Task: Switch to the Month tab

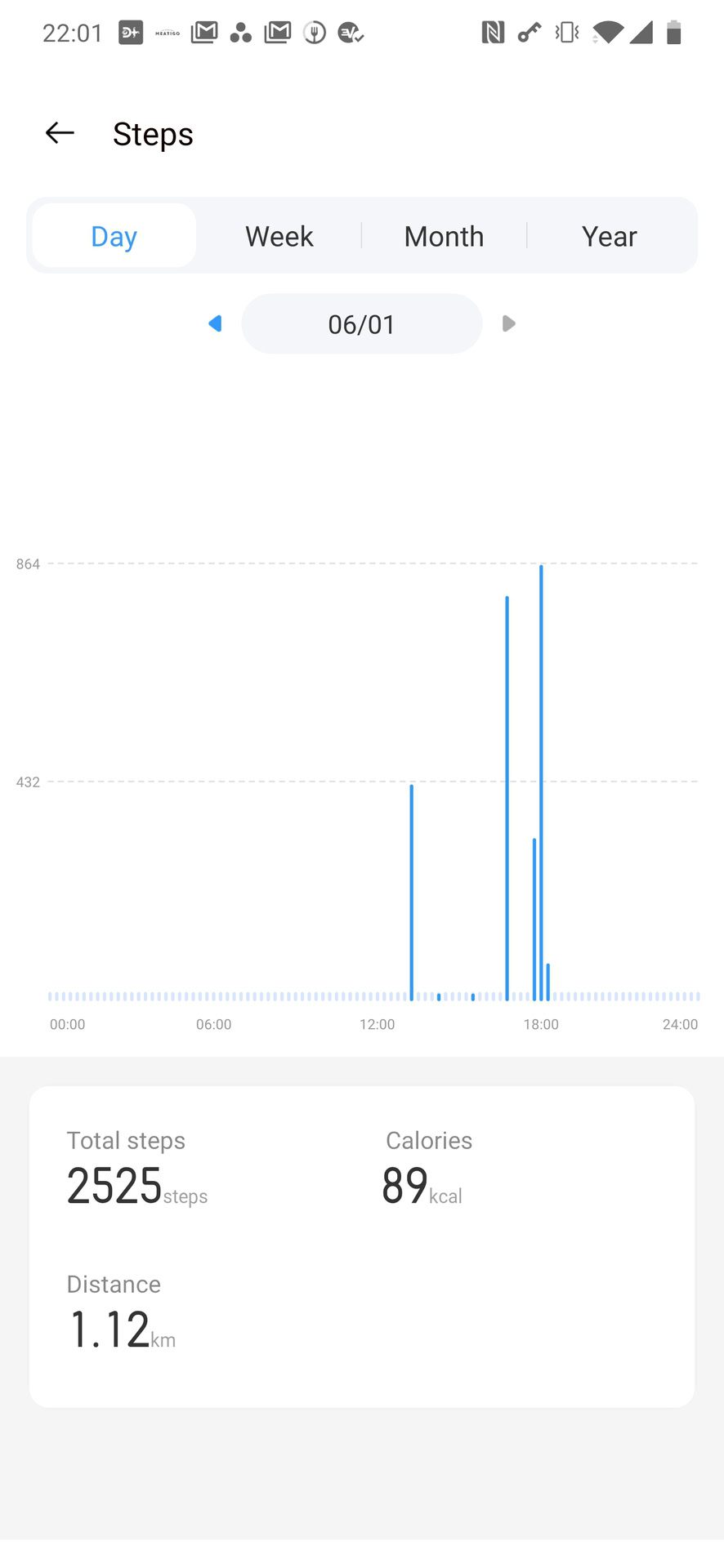Action: pos(444,236)
